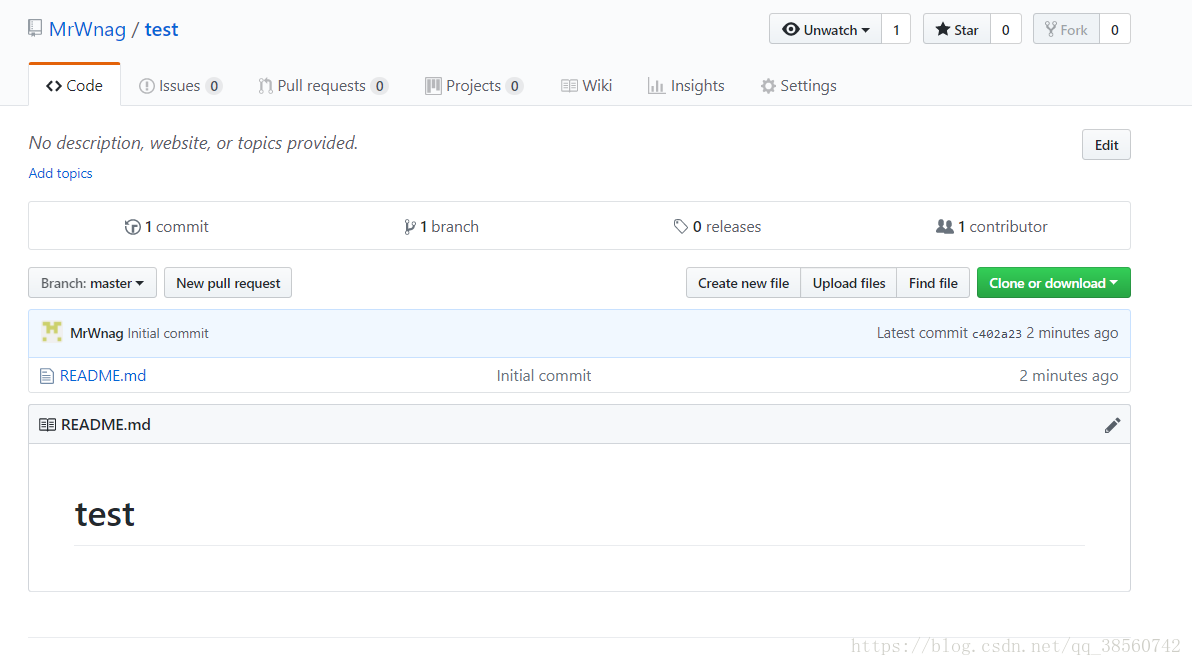Click the Projects counter badge

tap(515, 86)
